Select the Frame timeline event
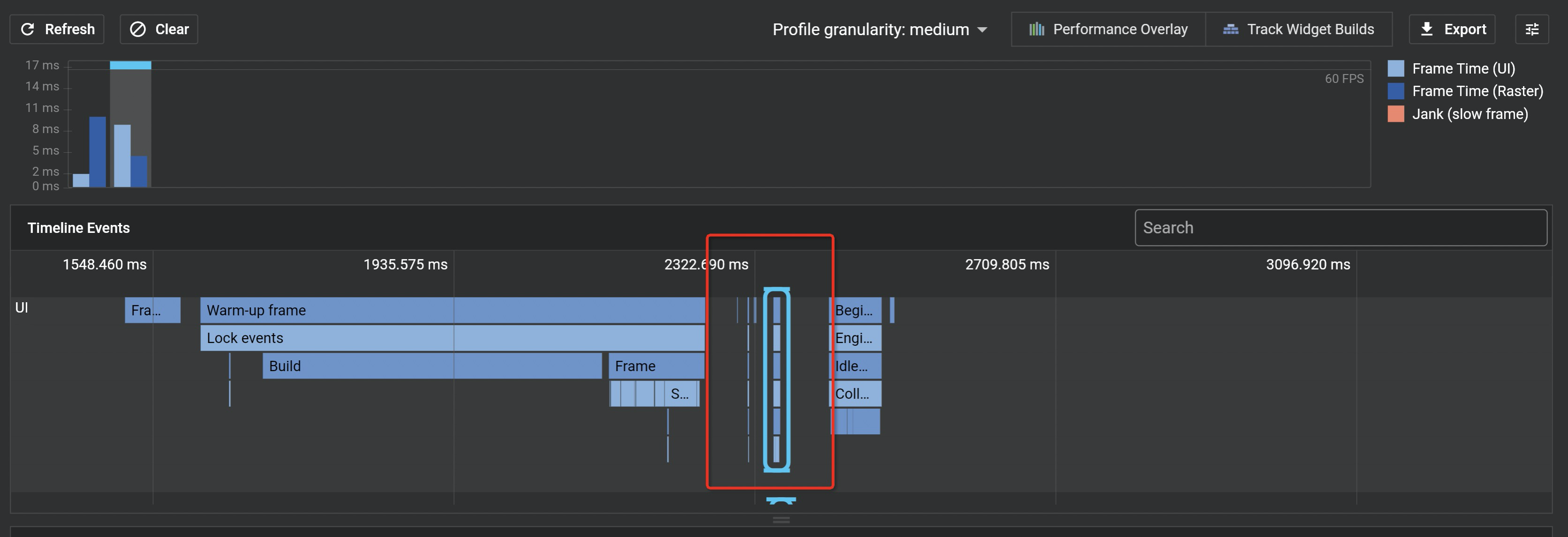Screen dimensions: 1568x537 (x=656, y=366)
